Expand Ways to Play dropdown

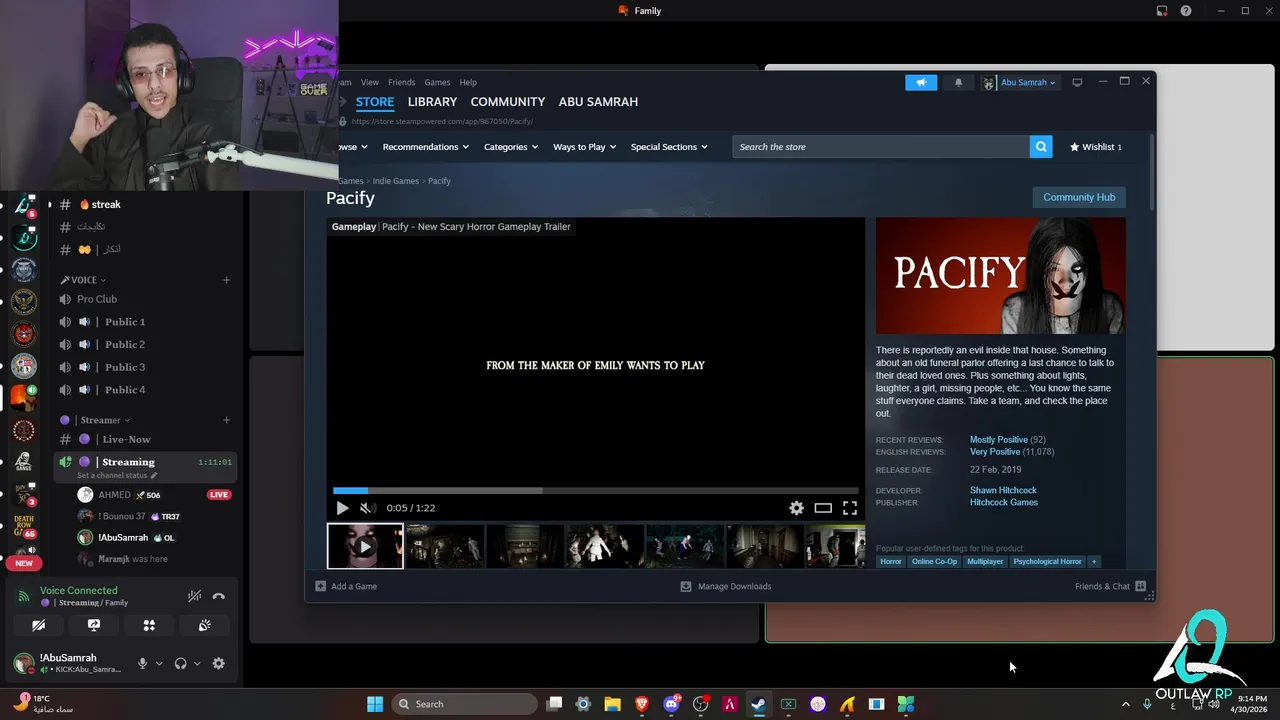coord(584,147)
